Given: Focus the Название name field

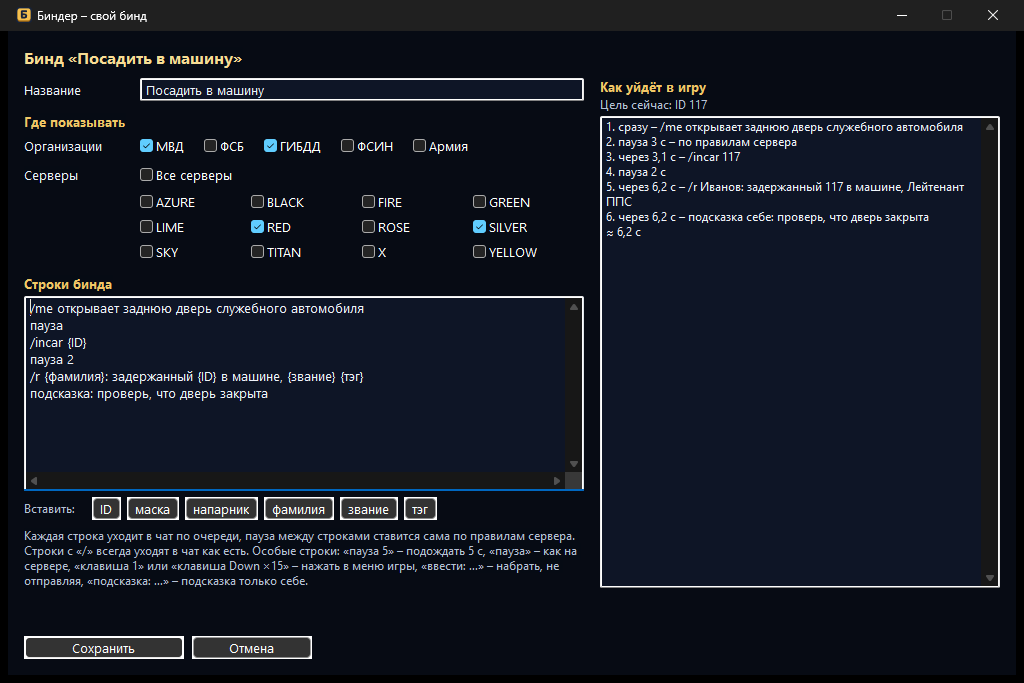Looking at the screenshot, I should (x=362, y=90).
